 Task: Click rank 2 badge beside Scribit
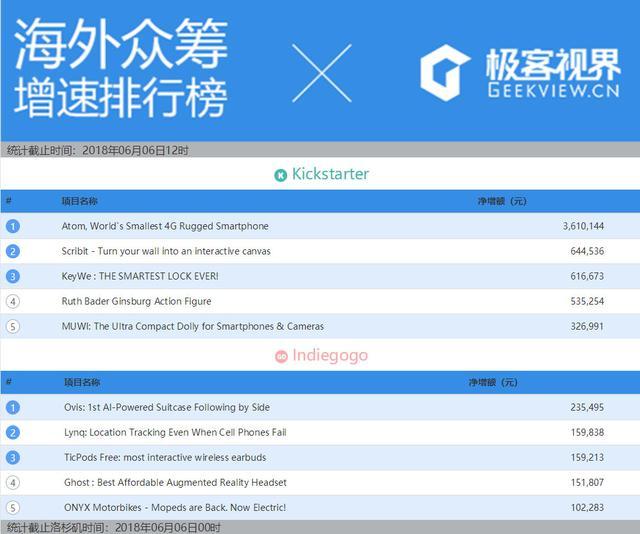pos(13,251)
